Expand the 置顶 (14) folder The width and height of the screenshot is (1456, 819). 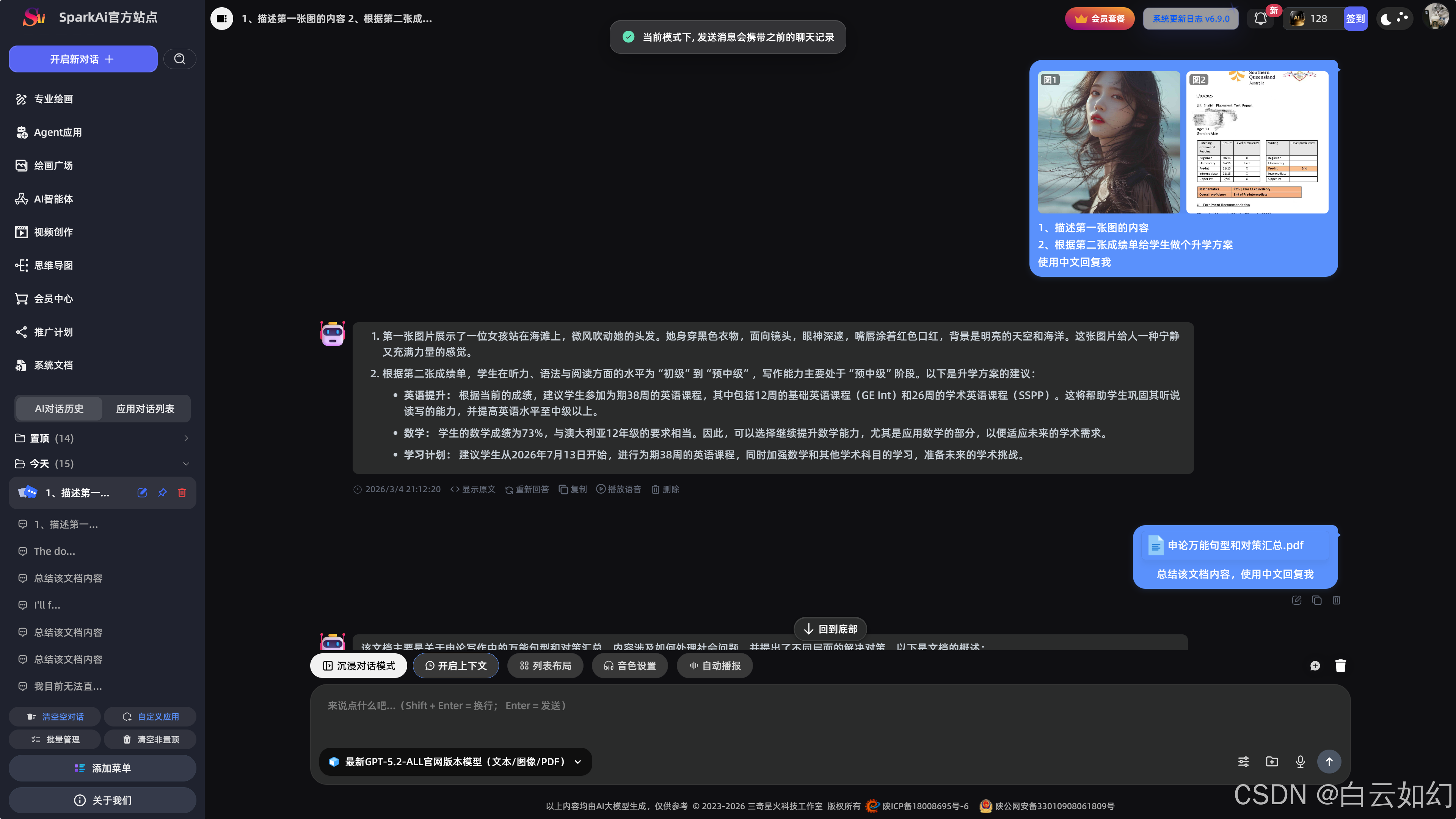point(102,438)
